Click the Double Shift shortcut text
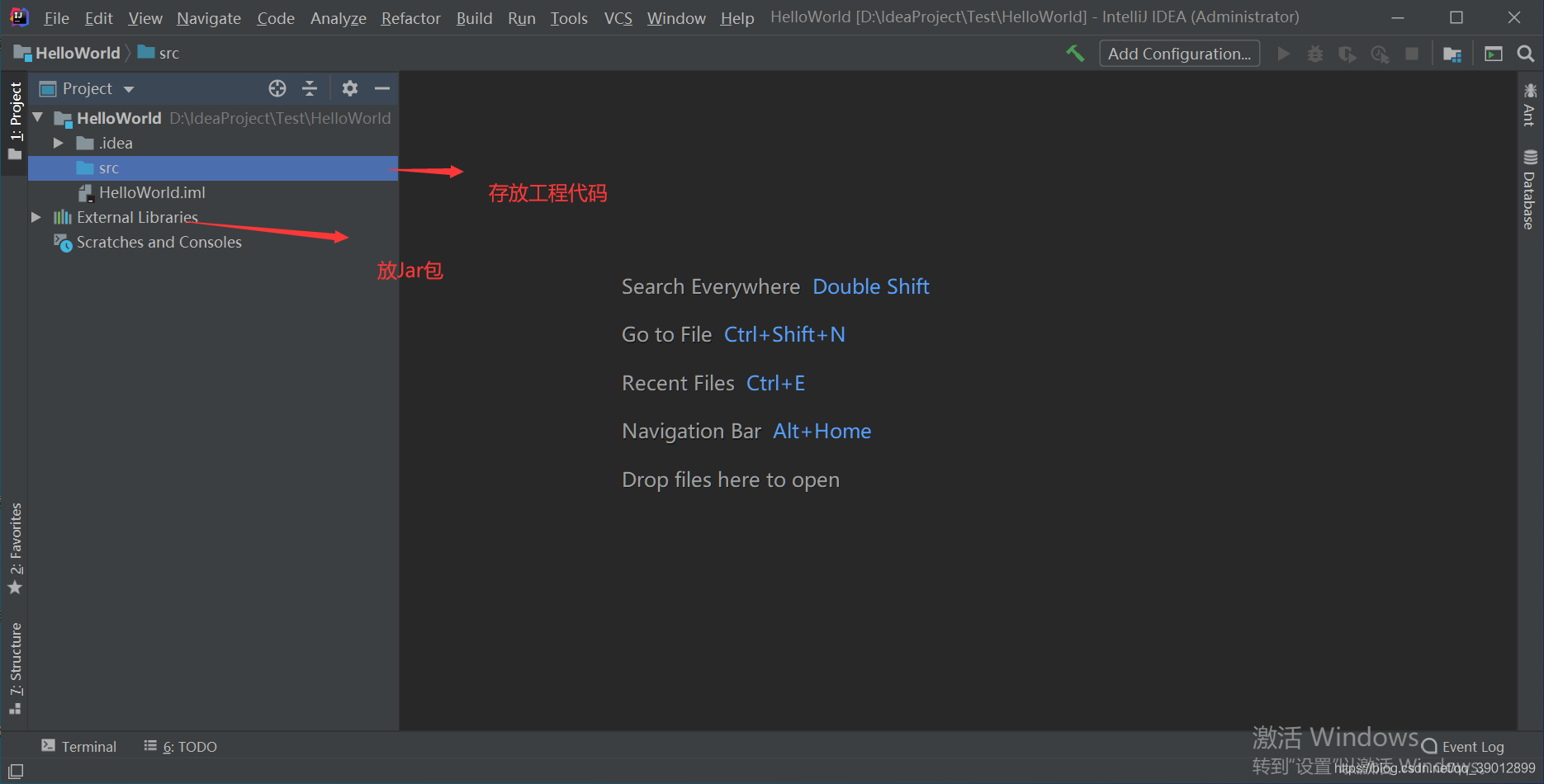Image resolution: width=1544 pixels, height=784 pixels. [x=871, y=286]
